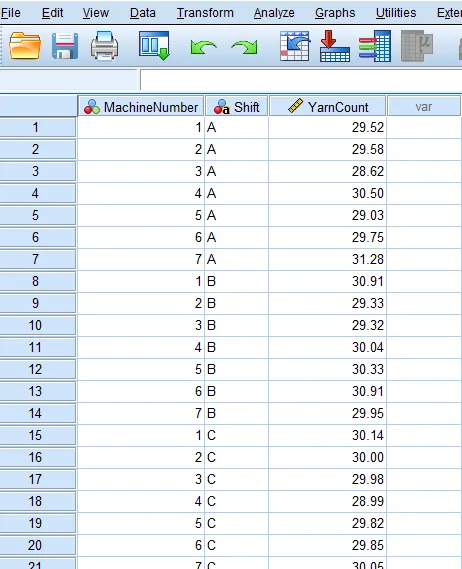462x569 pixels.
Task: Click the YarnCount cell containing 31.28
Action: pos(327,259)
